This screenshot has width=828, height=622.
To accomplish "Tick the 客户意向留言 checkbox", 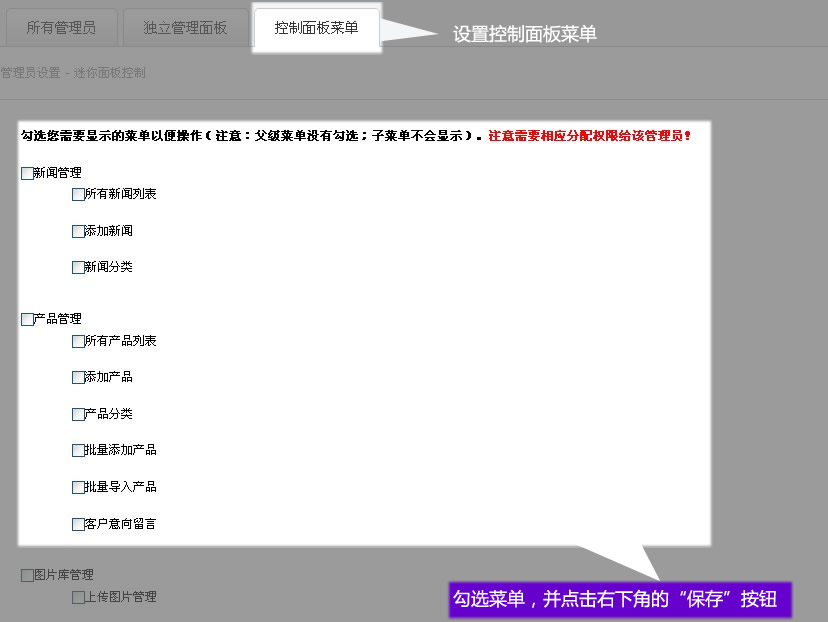I will click(x=78, y=524).
